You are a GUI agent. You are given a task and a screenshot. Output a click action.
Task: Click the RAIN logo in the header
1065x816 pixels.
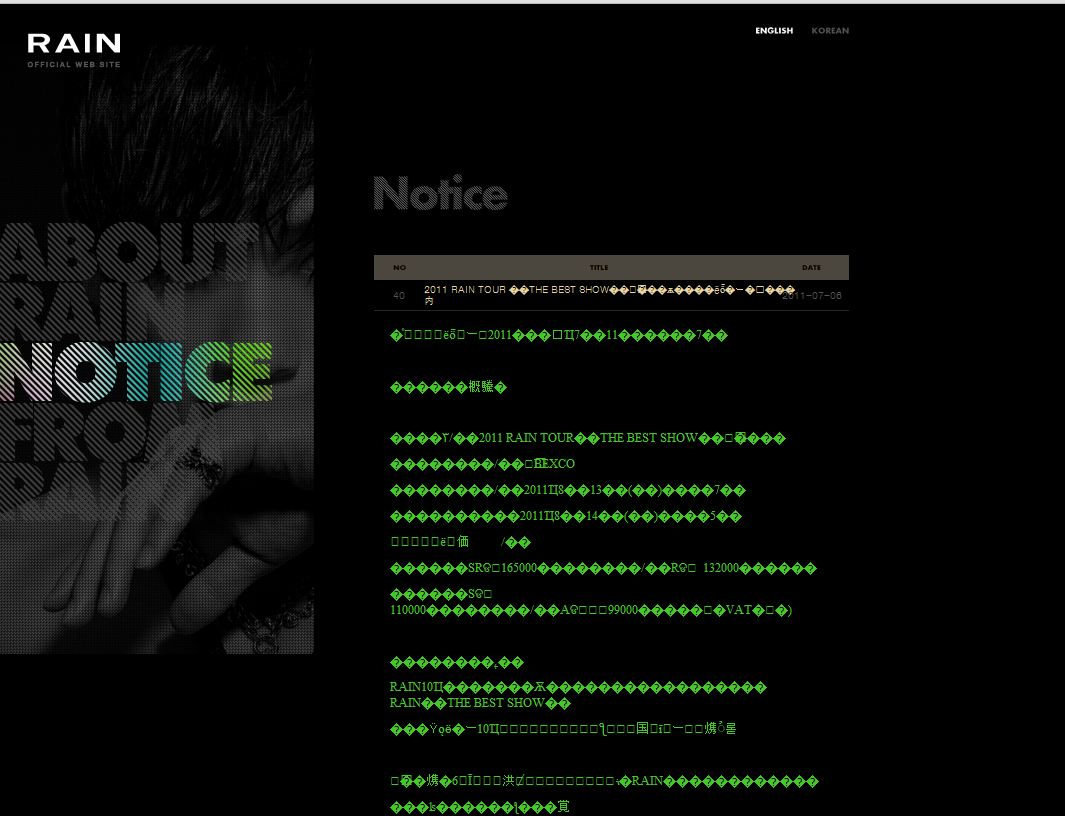[x=74, y=43]
